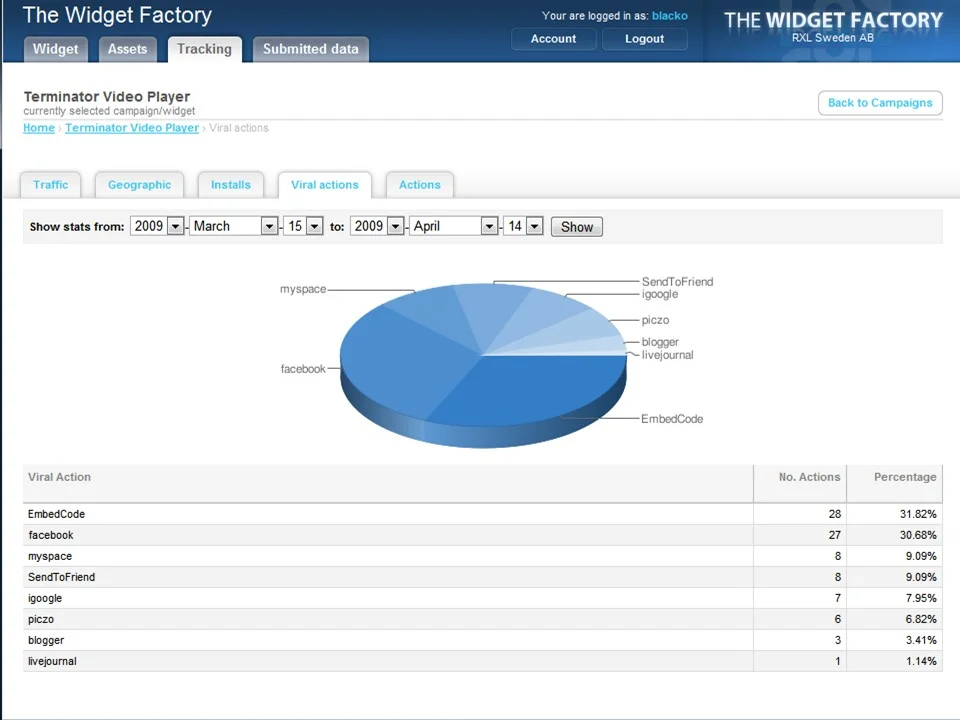The width and height of the screenshot is (960, 720).
Task: Select the igoogle table row name
Action: [x=45, y=598]
